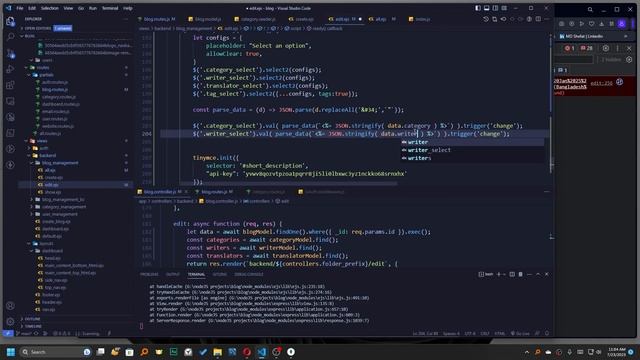640x360 pixels.
Task: Open the Help menu
Action: pyautogui.click(x=128, y=8)
